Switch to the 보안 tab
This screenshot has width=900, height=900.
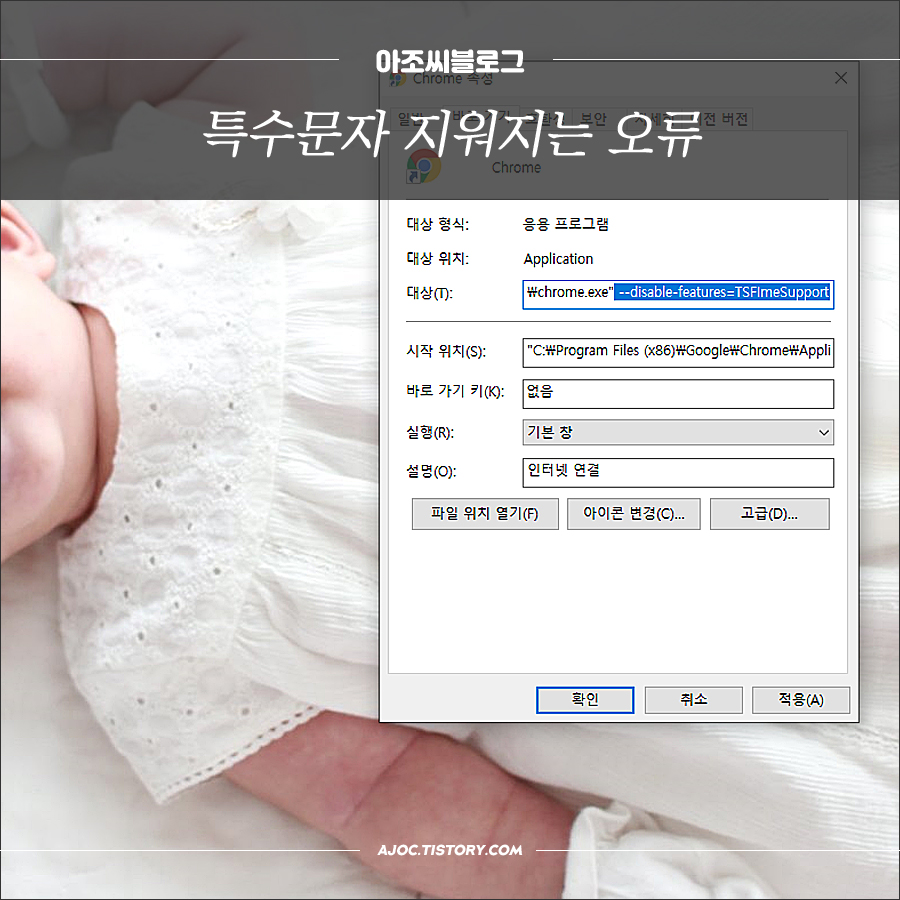pyautogui.click(x=593, y=119)
